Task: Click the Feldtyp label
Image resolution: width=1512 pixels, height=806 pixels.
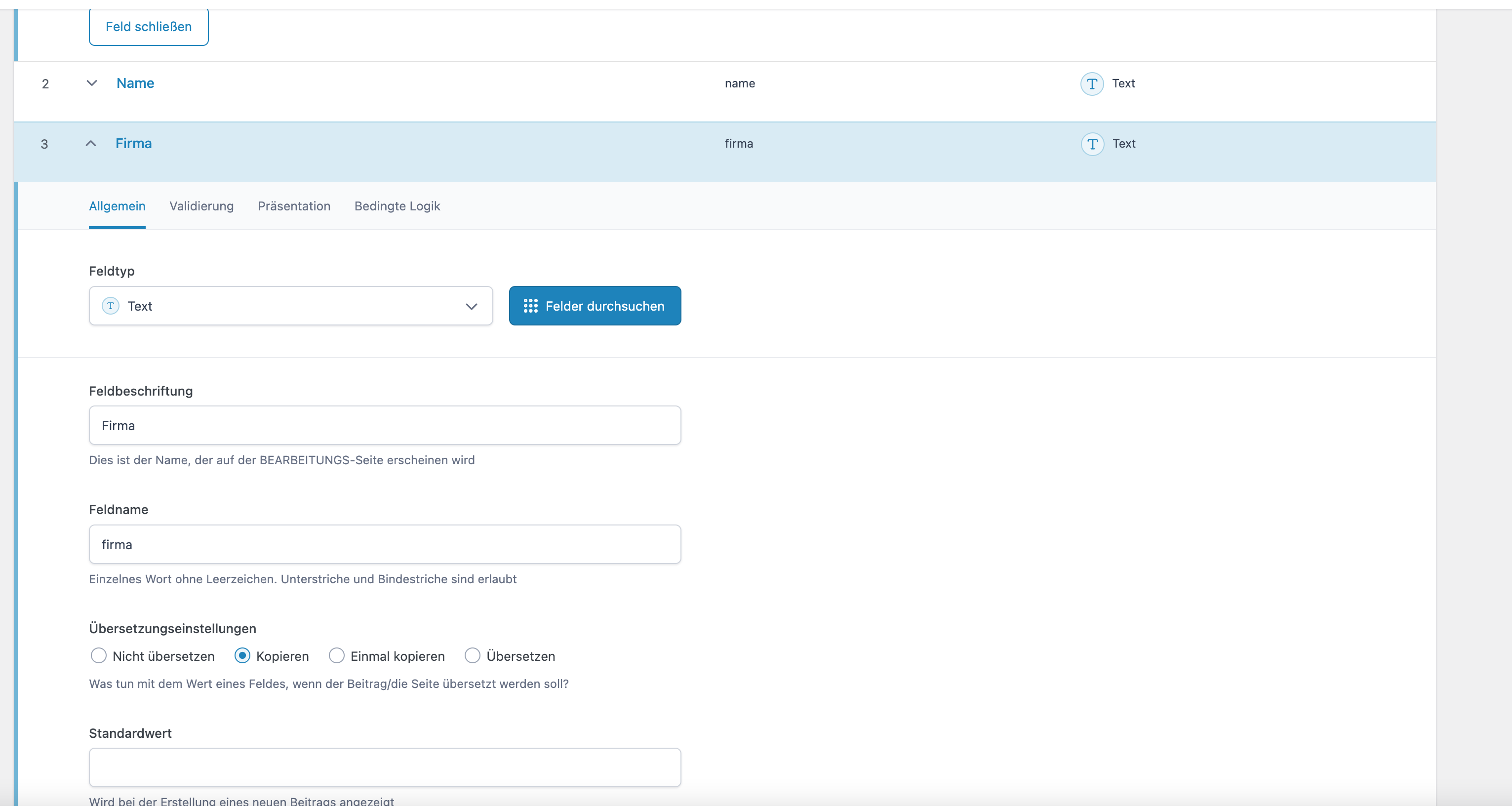Action: [x=112, y=271]
